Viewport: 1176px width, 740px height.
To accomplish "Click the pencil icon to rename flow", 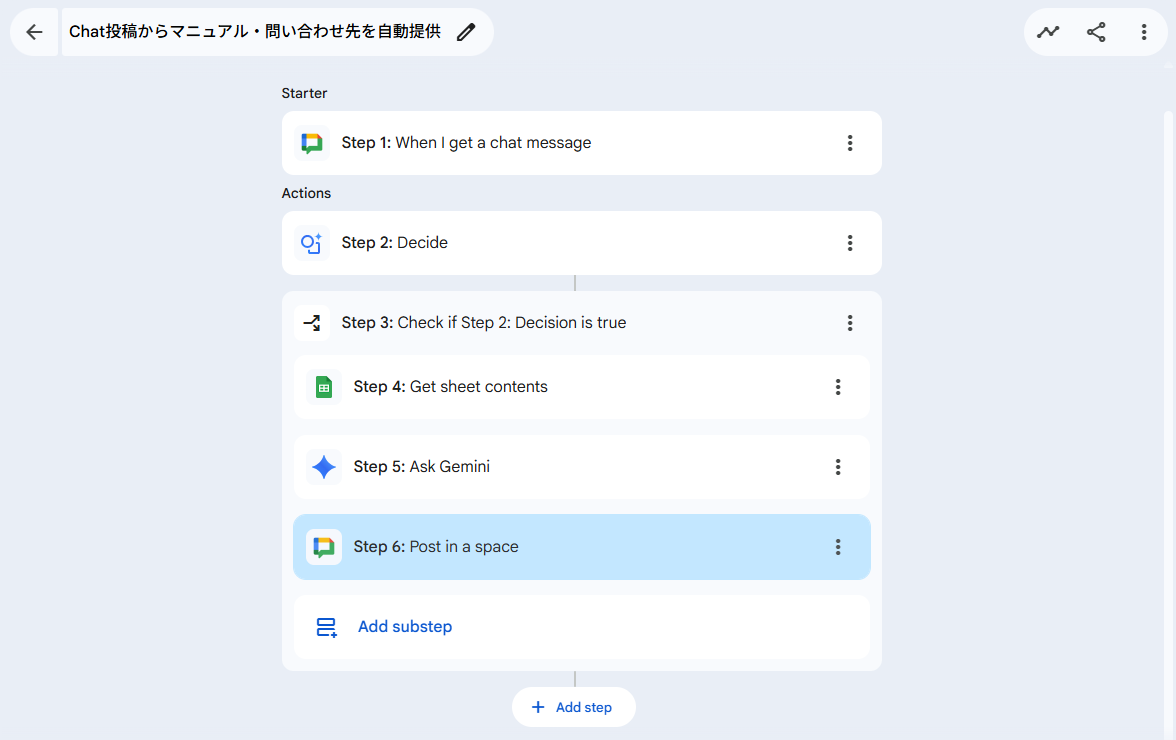I will pos(466,32).
